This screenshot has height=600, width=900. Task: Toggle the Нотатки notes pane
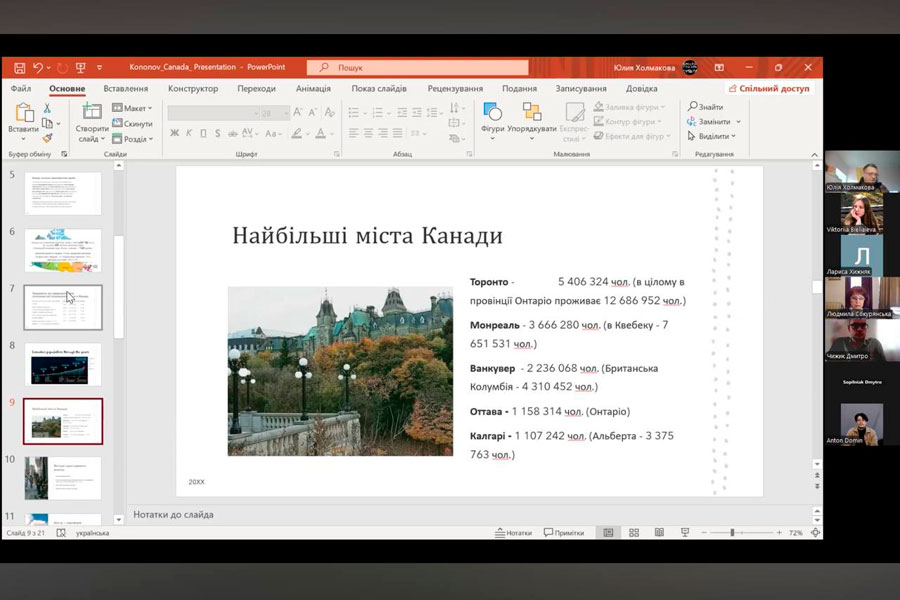[514, 533]
